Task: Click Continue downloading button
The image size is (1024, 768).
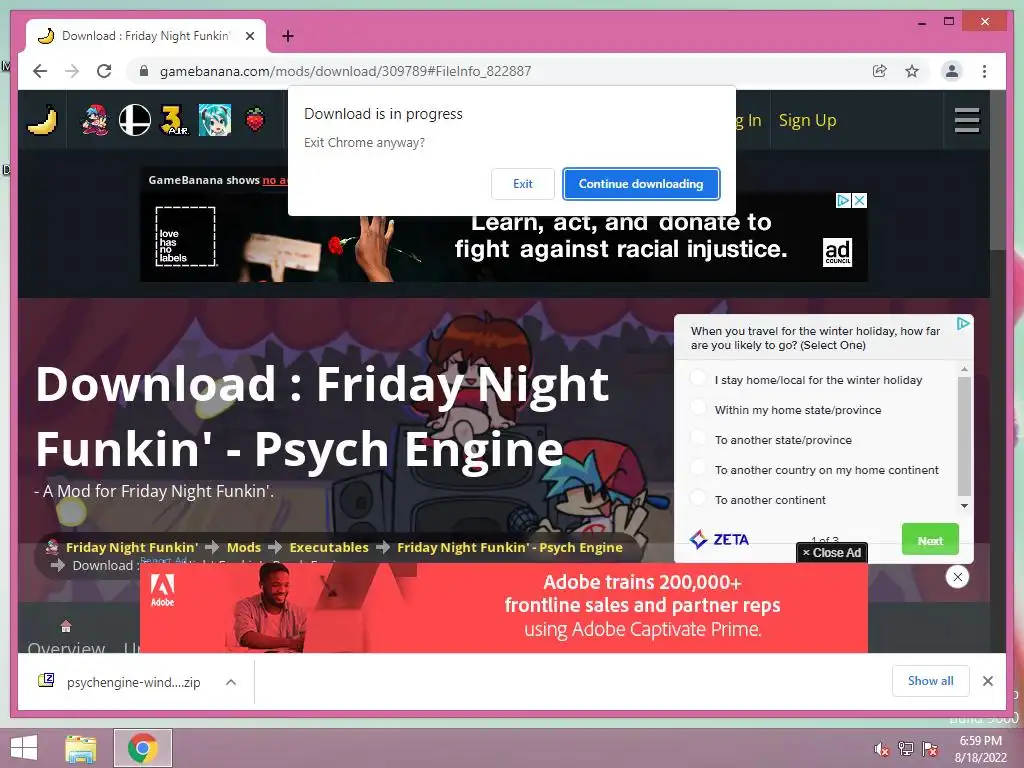Action: tap(641, 184)
